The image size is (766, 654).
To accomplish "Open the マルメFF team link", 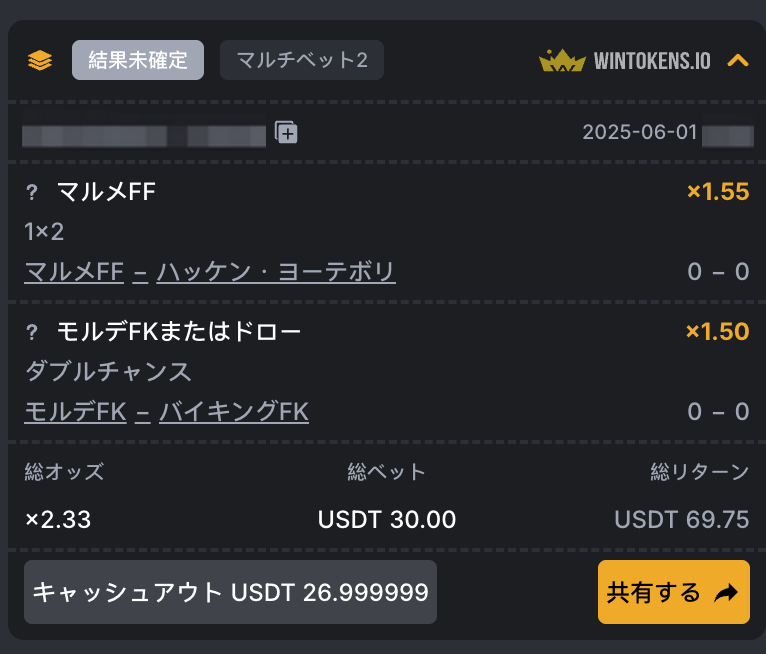I will click(74, 272).
